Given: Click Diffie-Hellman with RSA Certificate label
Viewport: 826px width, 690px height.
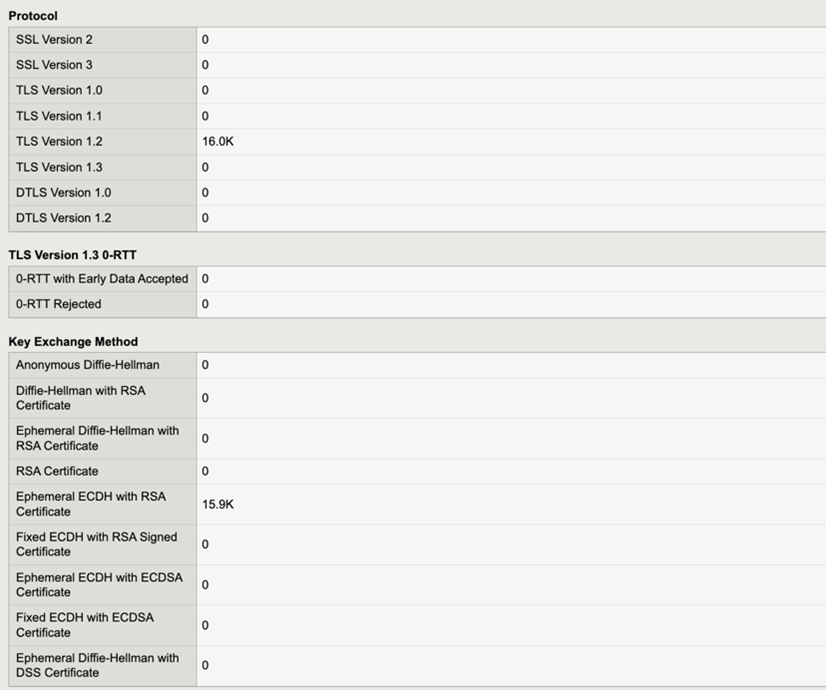Looking at the screenshot, I should coord(81,398).
